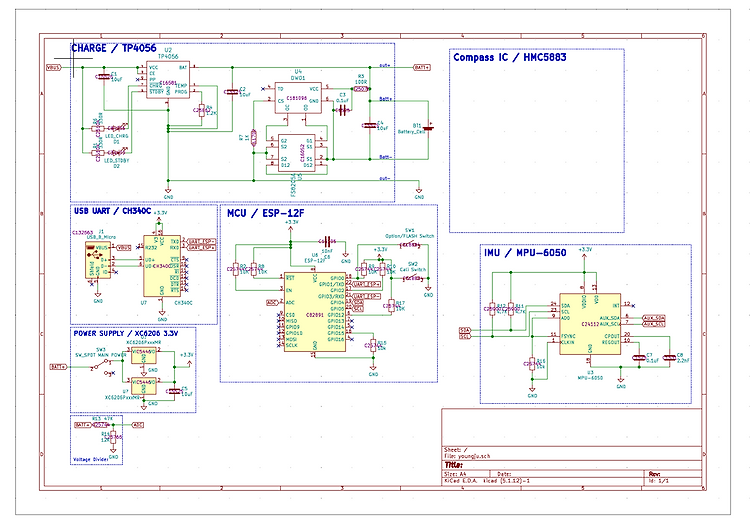Click the SCL global label left of IMU

click(x=465, y=336)
